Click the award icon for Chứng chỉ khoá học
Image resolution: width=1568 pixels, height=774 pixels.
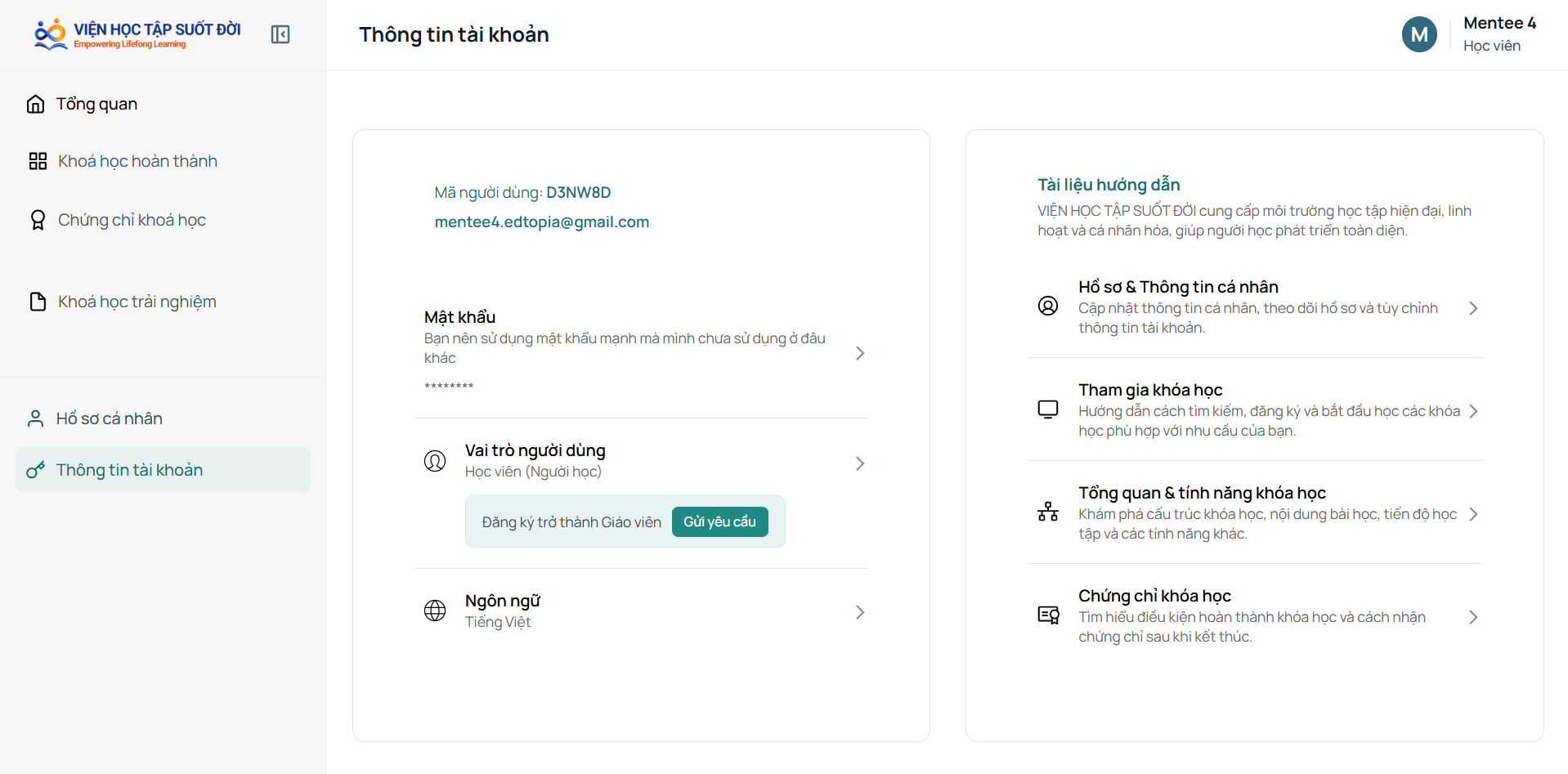(38, 220)
